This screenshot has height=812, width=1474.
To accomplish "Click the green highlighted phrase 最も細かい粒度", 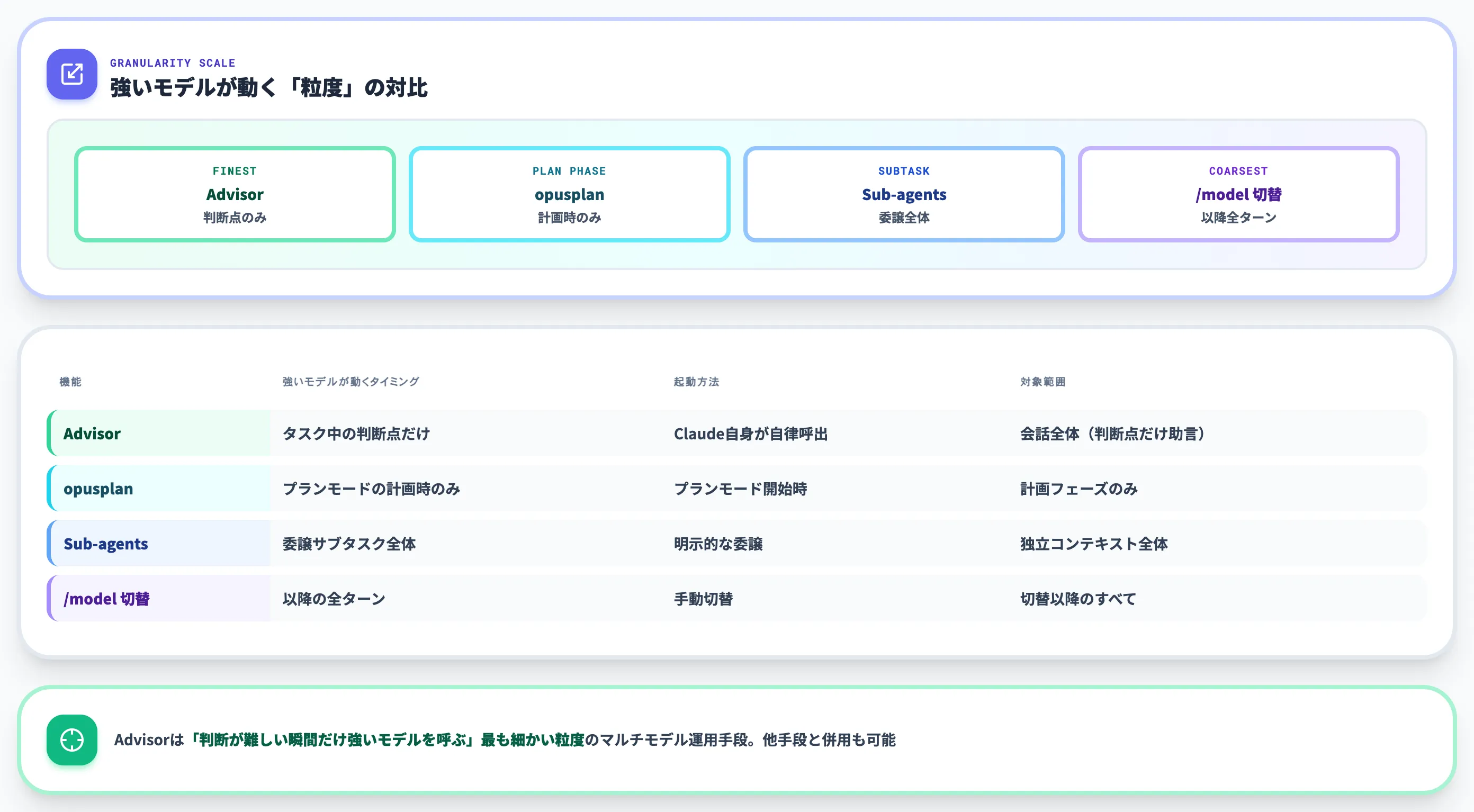I will [x=532, y=739].
